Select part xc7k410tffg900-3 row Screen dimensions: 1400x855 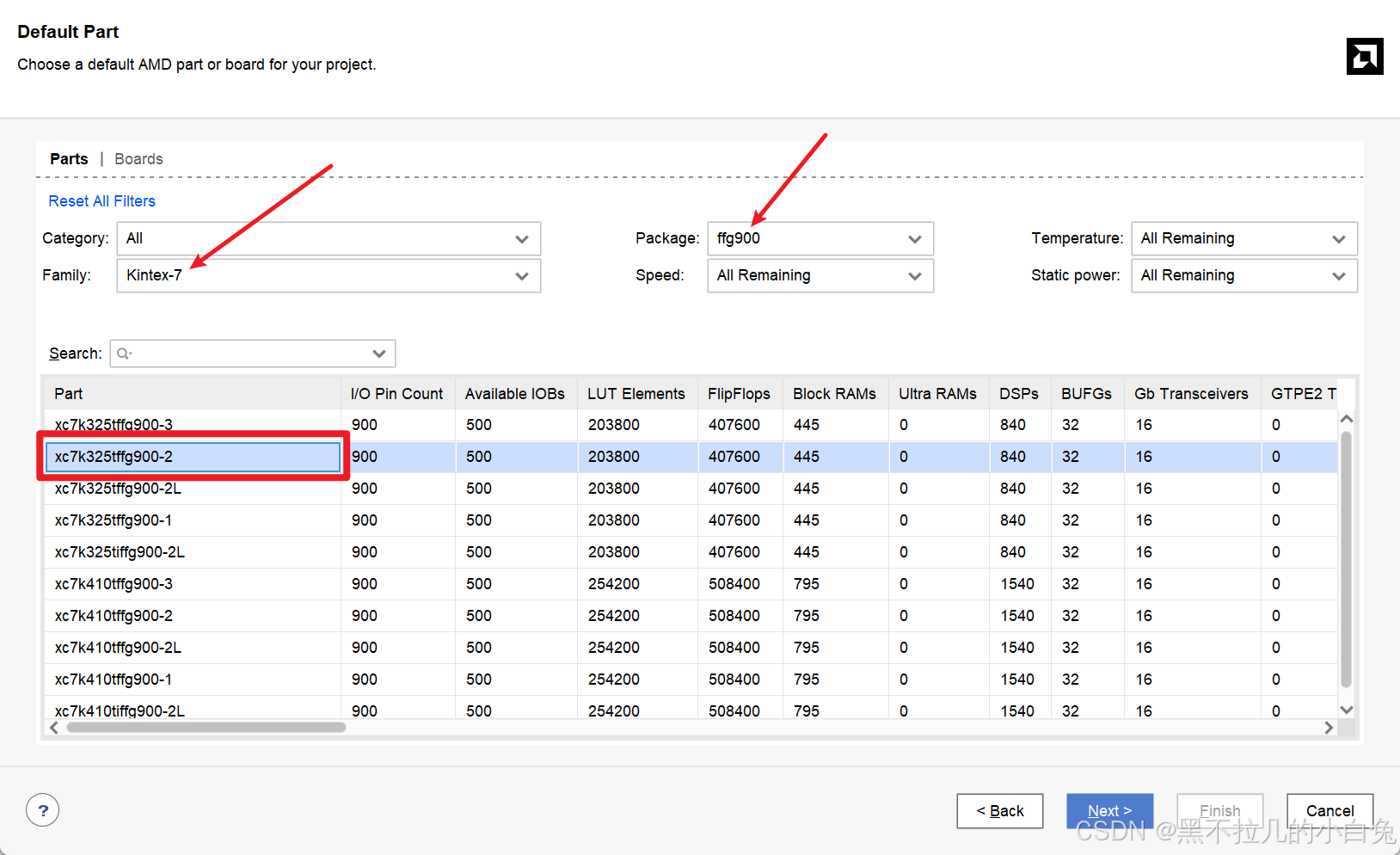691,584
